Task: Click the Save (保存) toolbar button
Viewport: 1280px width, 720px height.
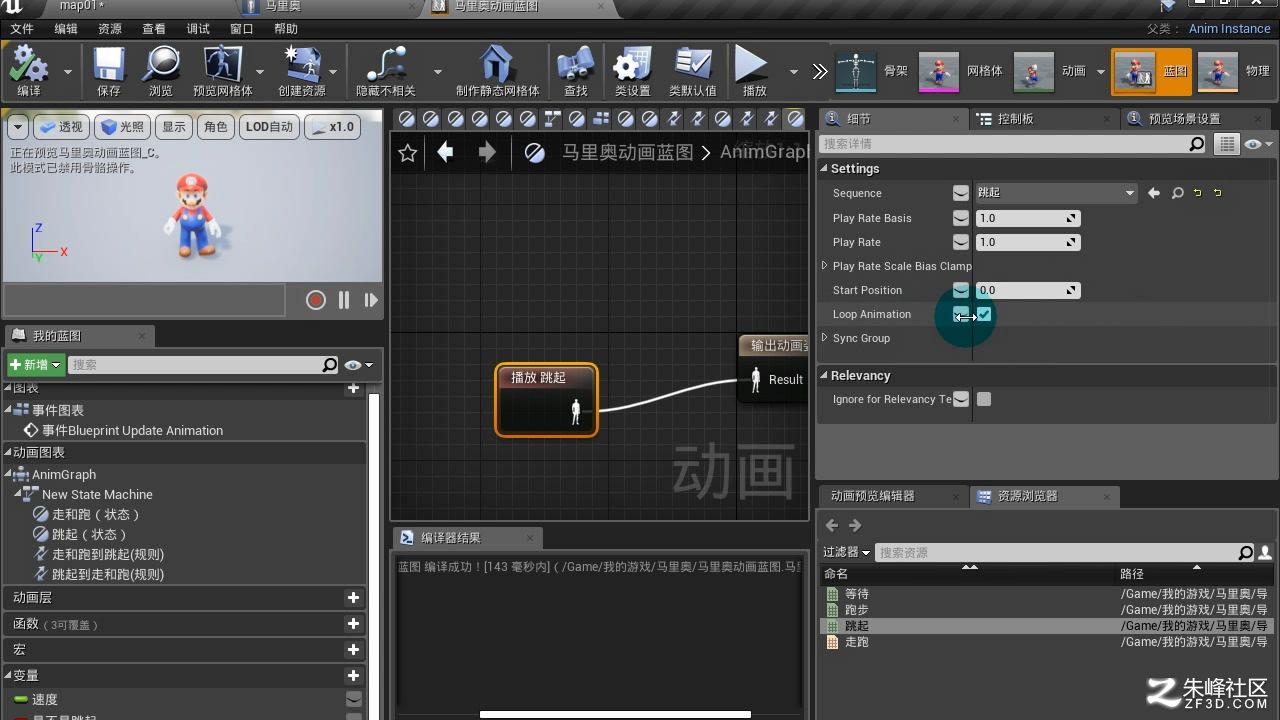Action: (109, 71)
